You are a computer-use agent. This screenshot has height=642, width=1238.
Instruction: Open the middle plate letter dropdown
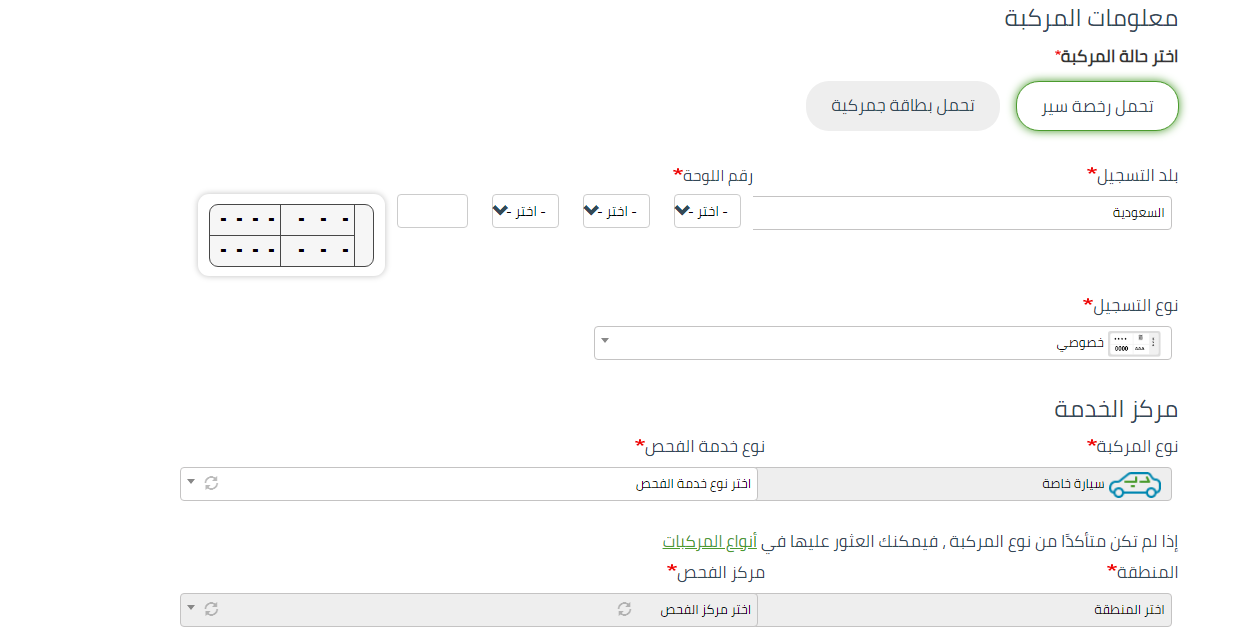click(616, 211)
